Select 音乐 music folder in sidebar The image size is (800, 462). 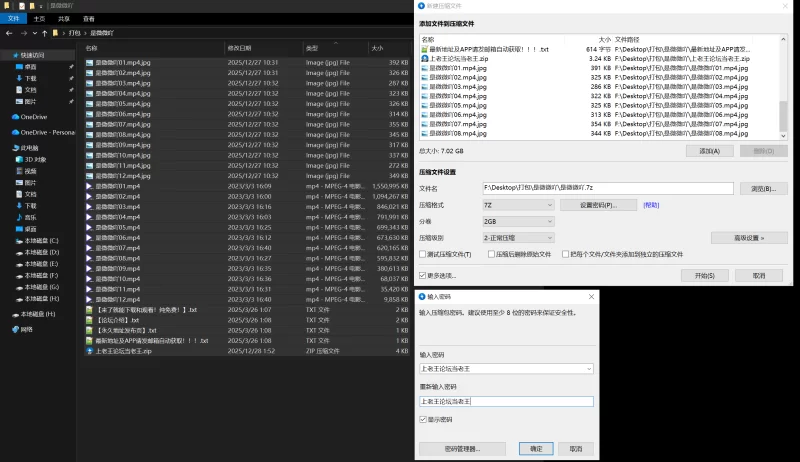pyautogui.click(x=30, y=217)
